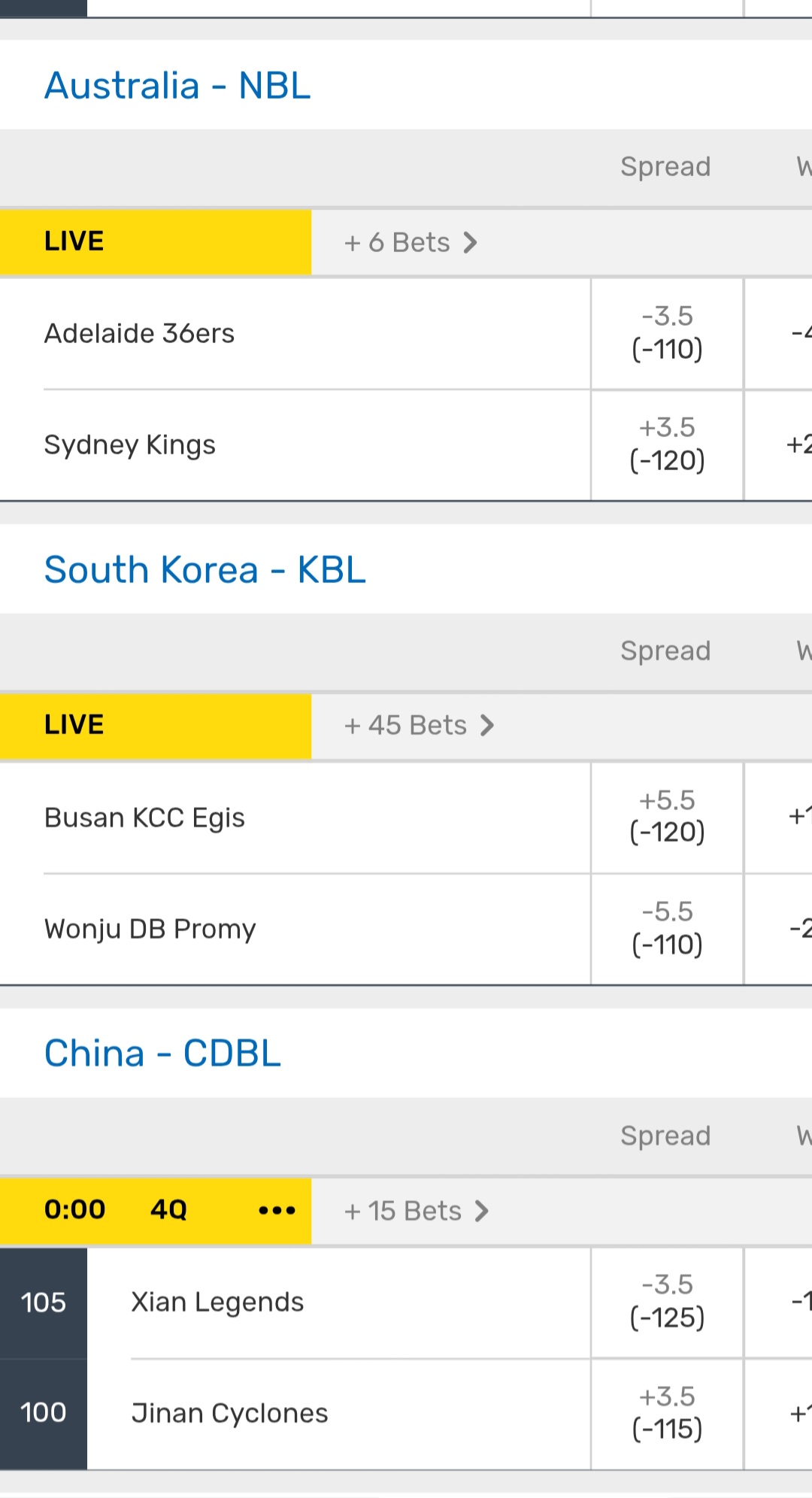This screenshot has height=1498, width=812.
Task: Open the Wonju DB Promy team row
Action: (150, 929)
